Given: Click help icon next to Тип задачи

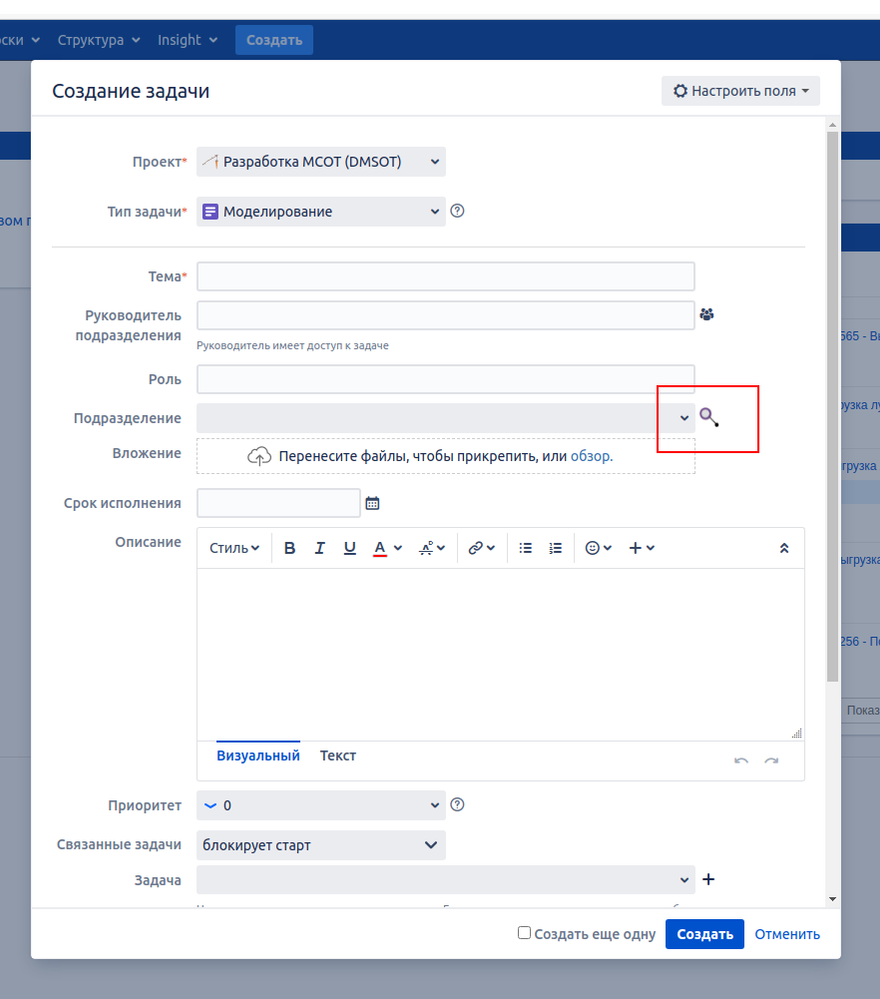Looking at the screenshot, I should [457, 211].
